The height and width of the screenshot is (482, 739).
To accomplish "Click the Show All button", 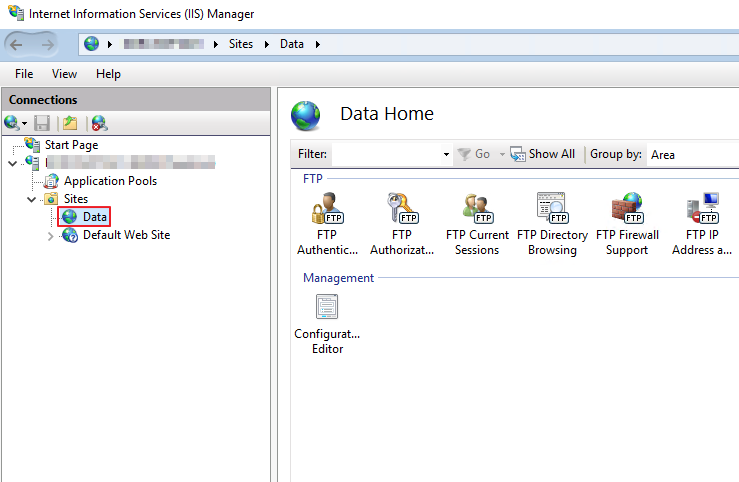I will click(x=543, y=154).
